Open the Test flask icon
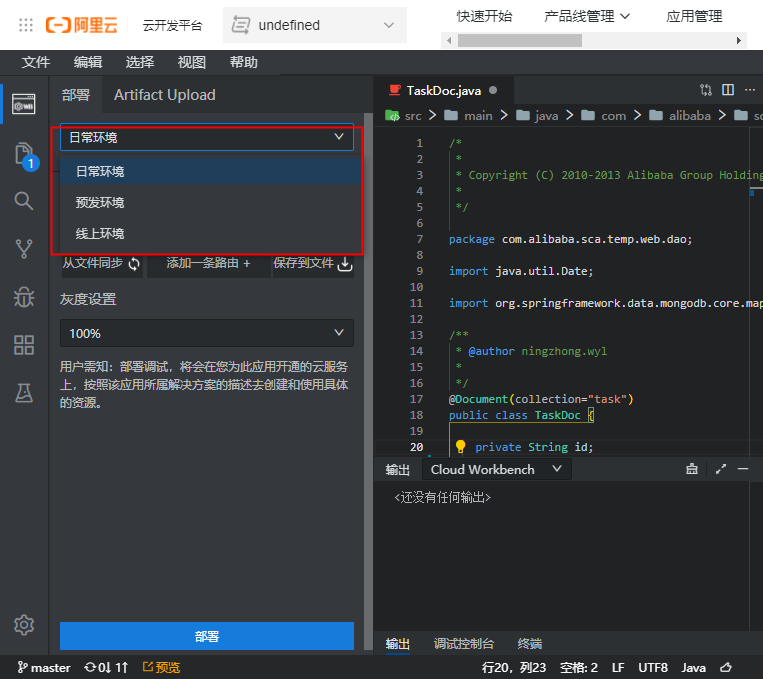Screen dimensions: 763x679 pos(24,393)
